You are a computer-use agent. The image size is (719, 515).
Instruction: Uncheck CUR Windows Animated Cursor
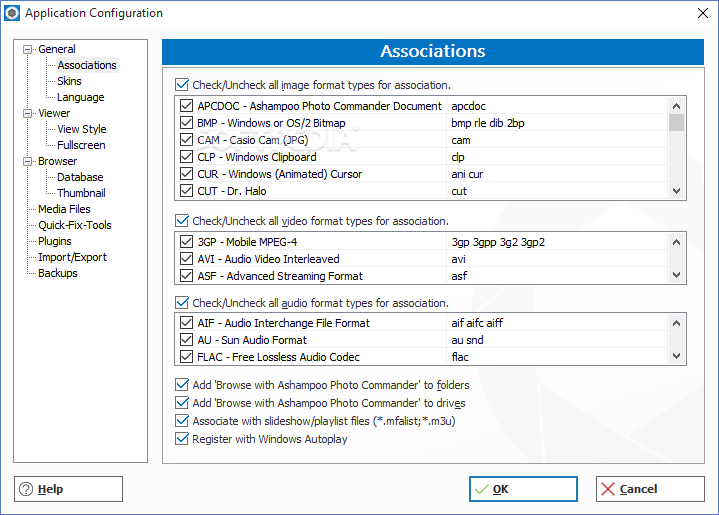click(186, 174)
